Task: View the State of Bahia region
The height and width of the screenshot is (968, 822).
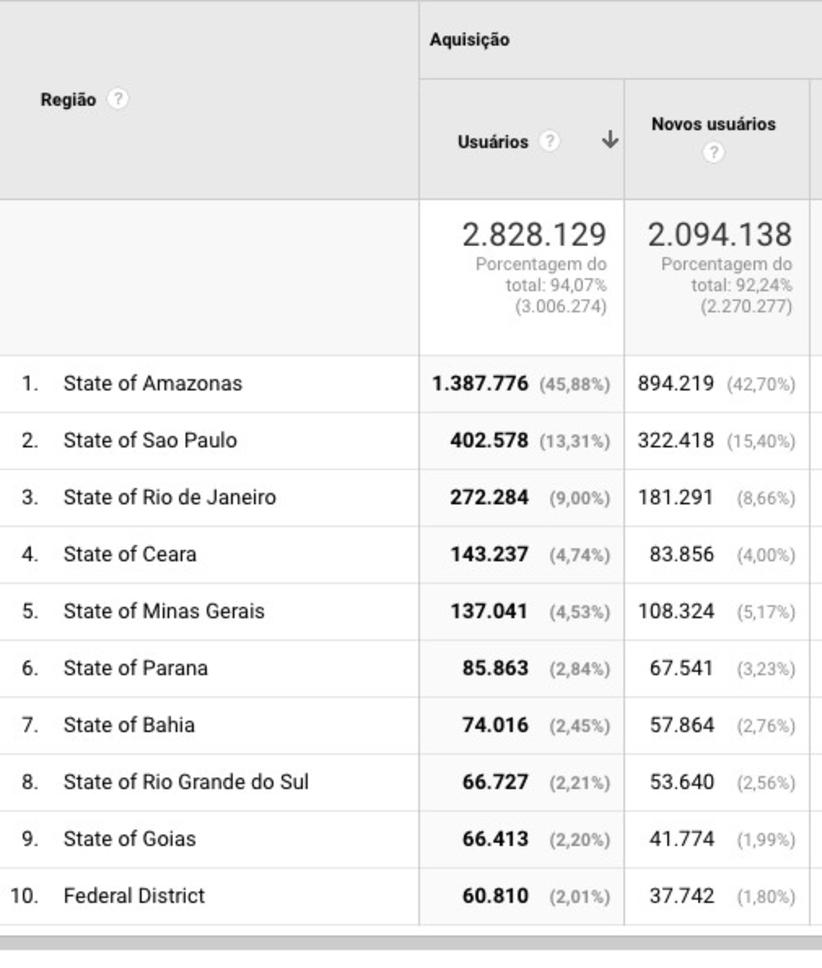Action: click(x=129, y=725)
